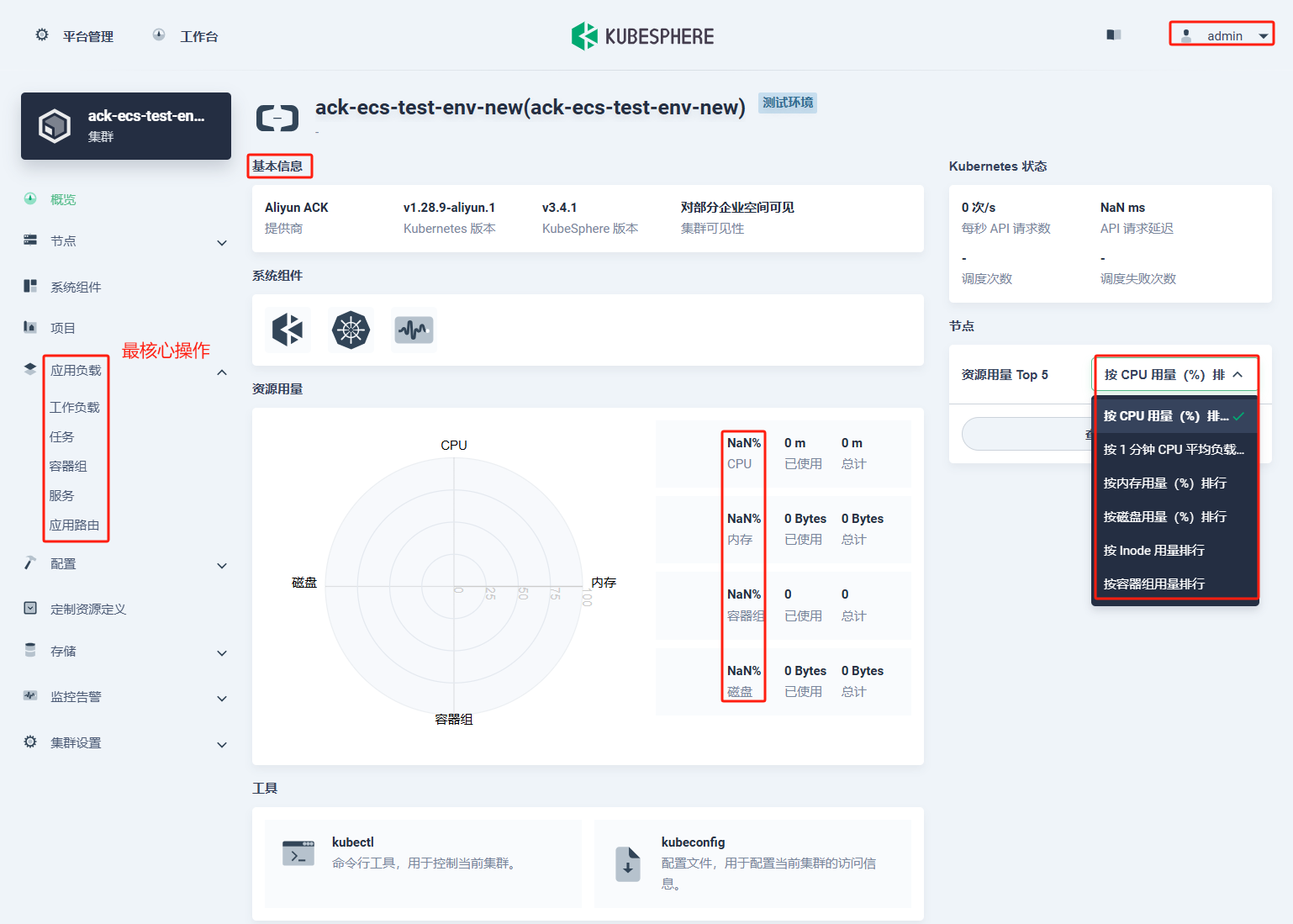
Task: Open 定制资源定义 menu item label
Action: point(88,609)
